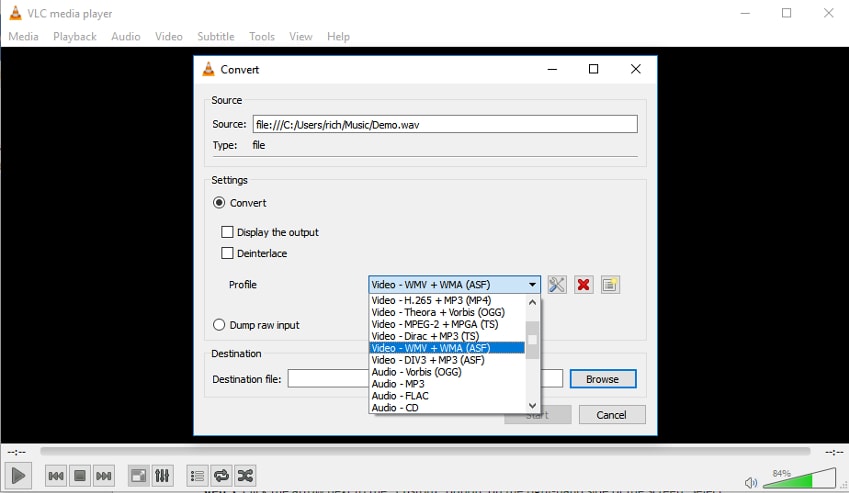Adjust the volume slider at 84%
The image size is (849, 493).
(799, 478)
